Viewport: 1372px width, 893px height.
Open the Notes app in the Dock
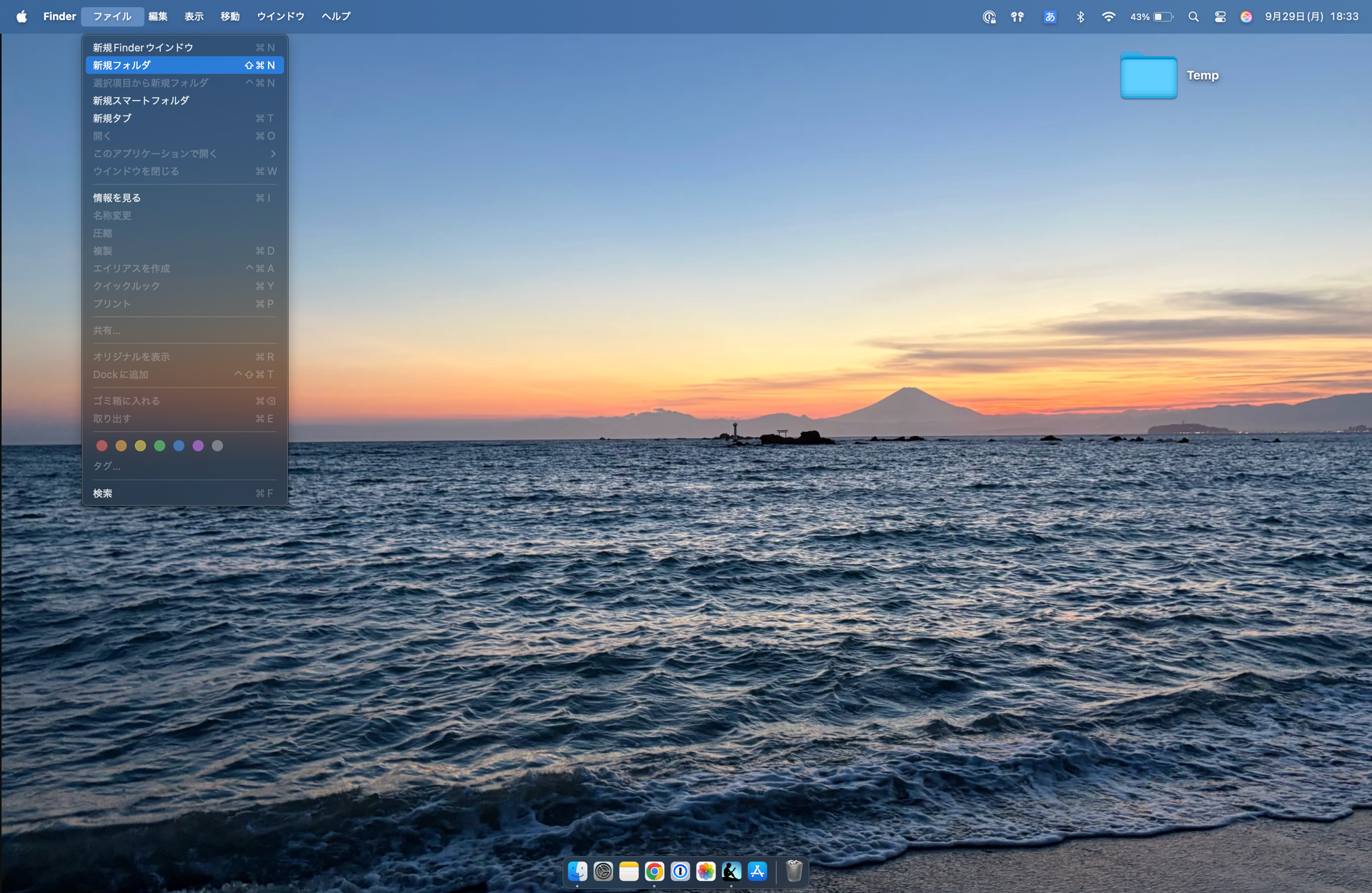point(629,871)
